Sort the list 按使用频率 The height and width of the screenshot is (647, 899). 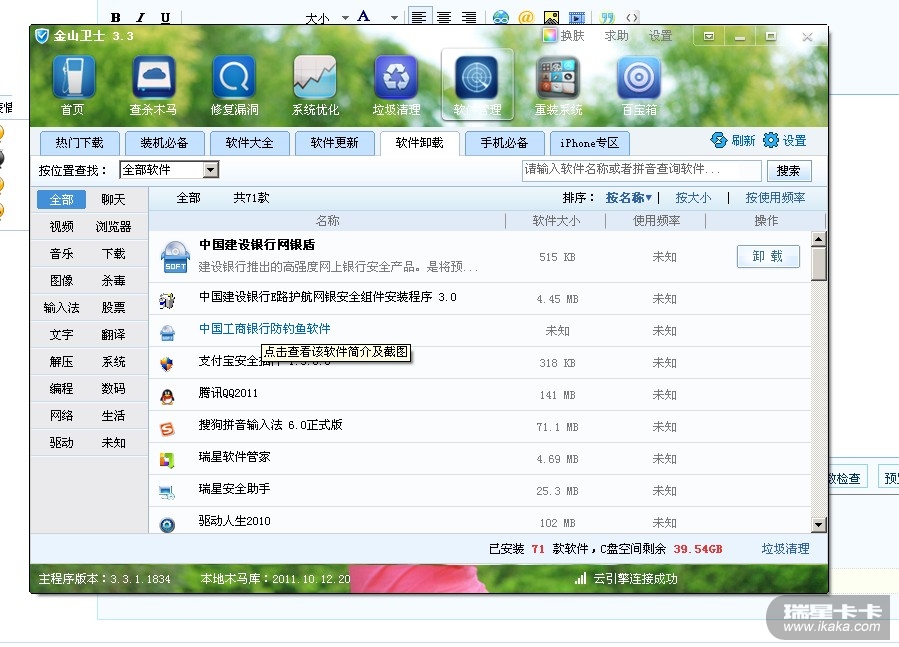point(775,198)
